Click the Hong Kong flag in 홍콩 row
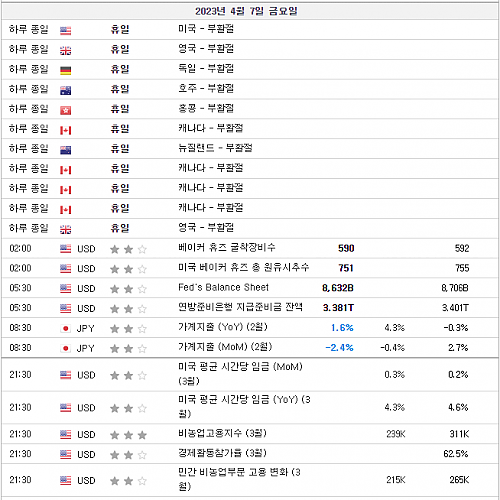Viewport: 500px width, 500px height. 65,110
